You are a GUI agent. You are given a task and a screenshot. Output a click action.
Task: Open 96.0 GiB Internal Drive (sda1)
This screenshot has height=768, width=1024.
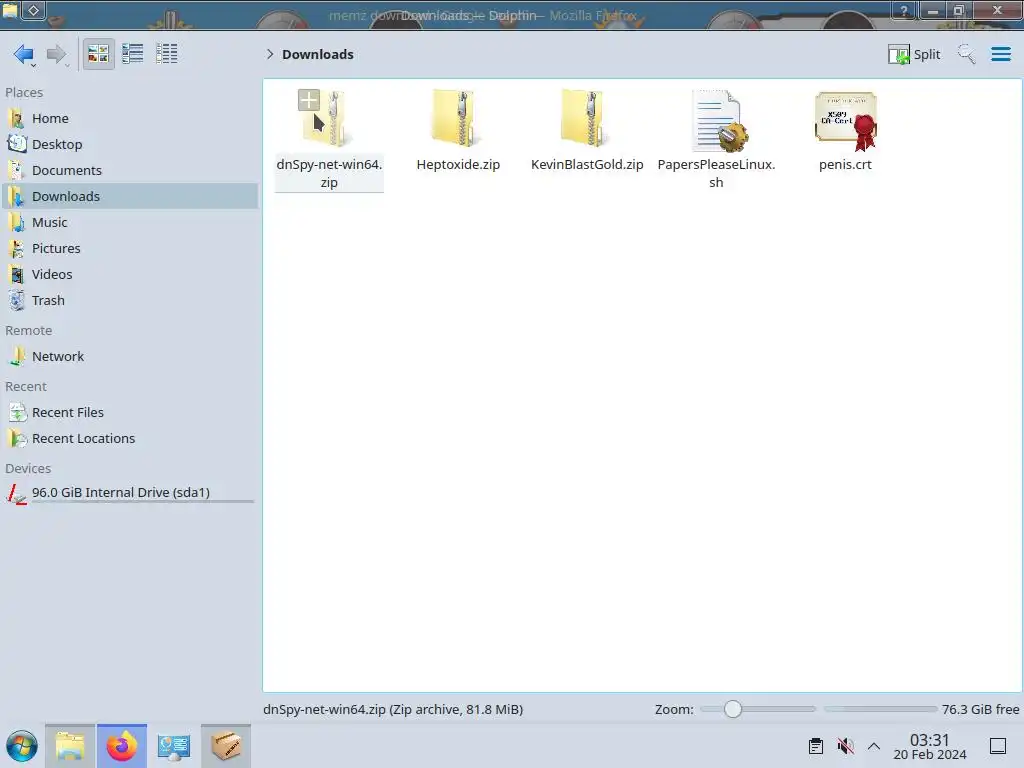click(x=129, y=493)
